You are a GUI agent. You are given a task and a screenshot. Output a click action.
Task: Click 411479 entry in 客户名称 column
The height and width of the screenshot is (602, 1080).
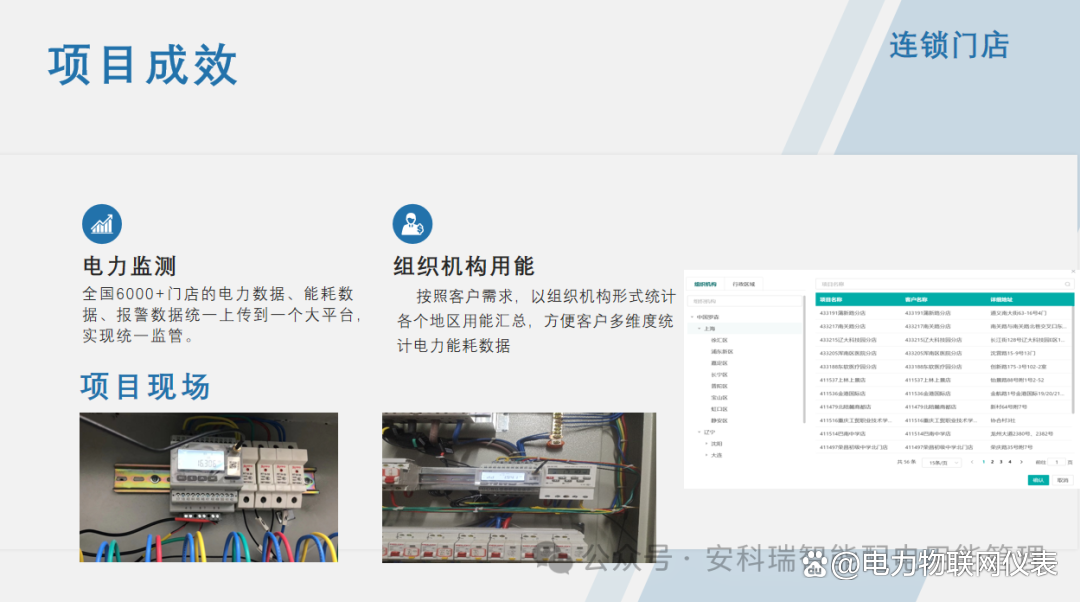(931, 407)
